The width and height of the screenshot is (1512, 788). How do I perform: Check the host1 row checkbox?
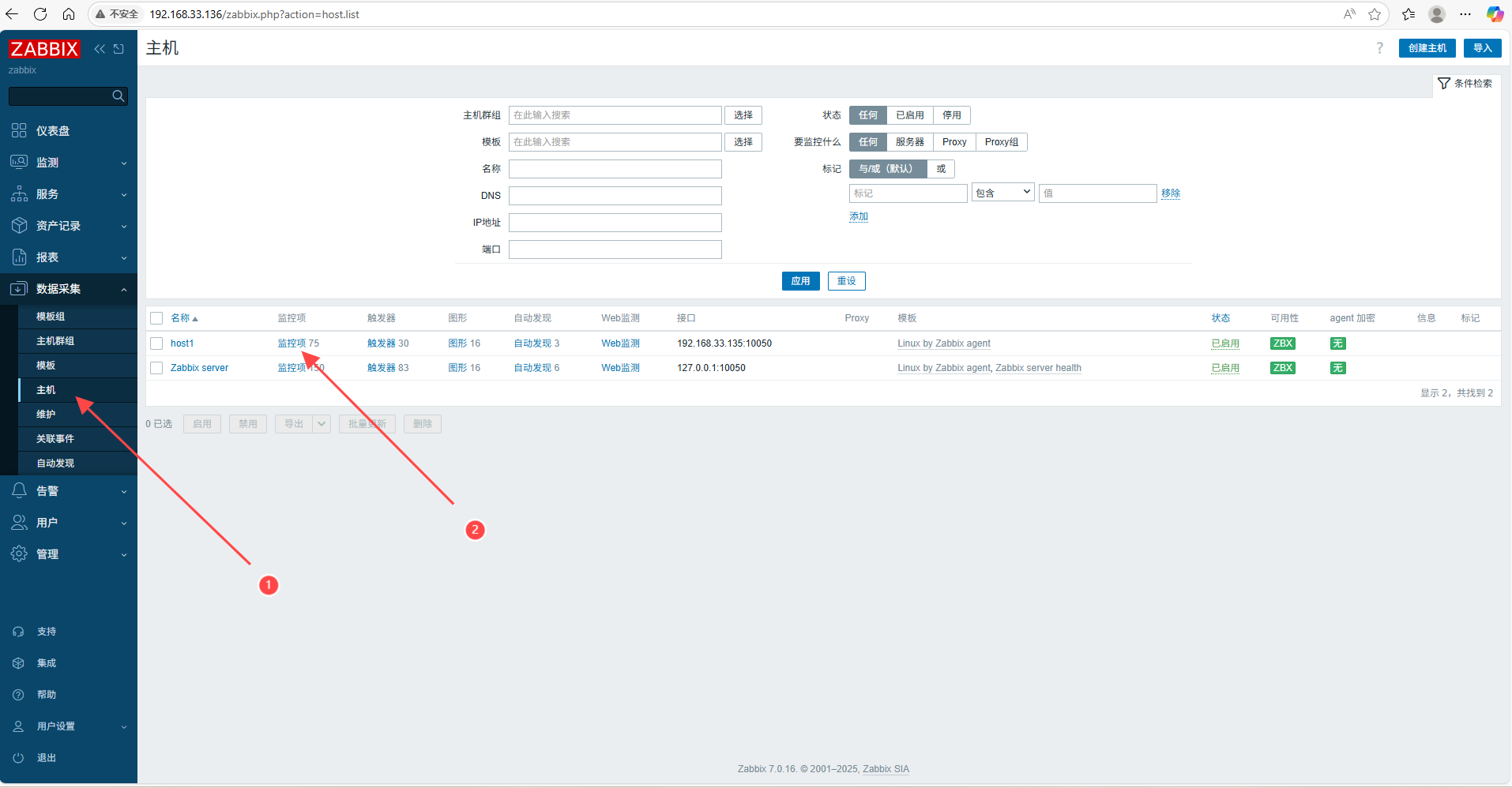coord(156,343)
